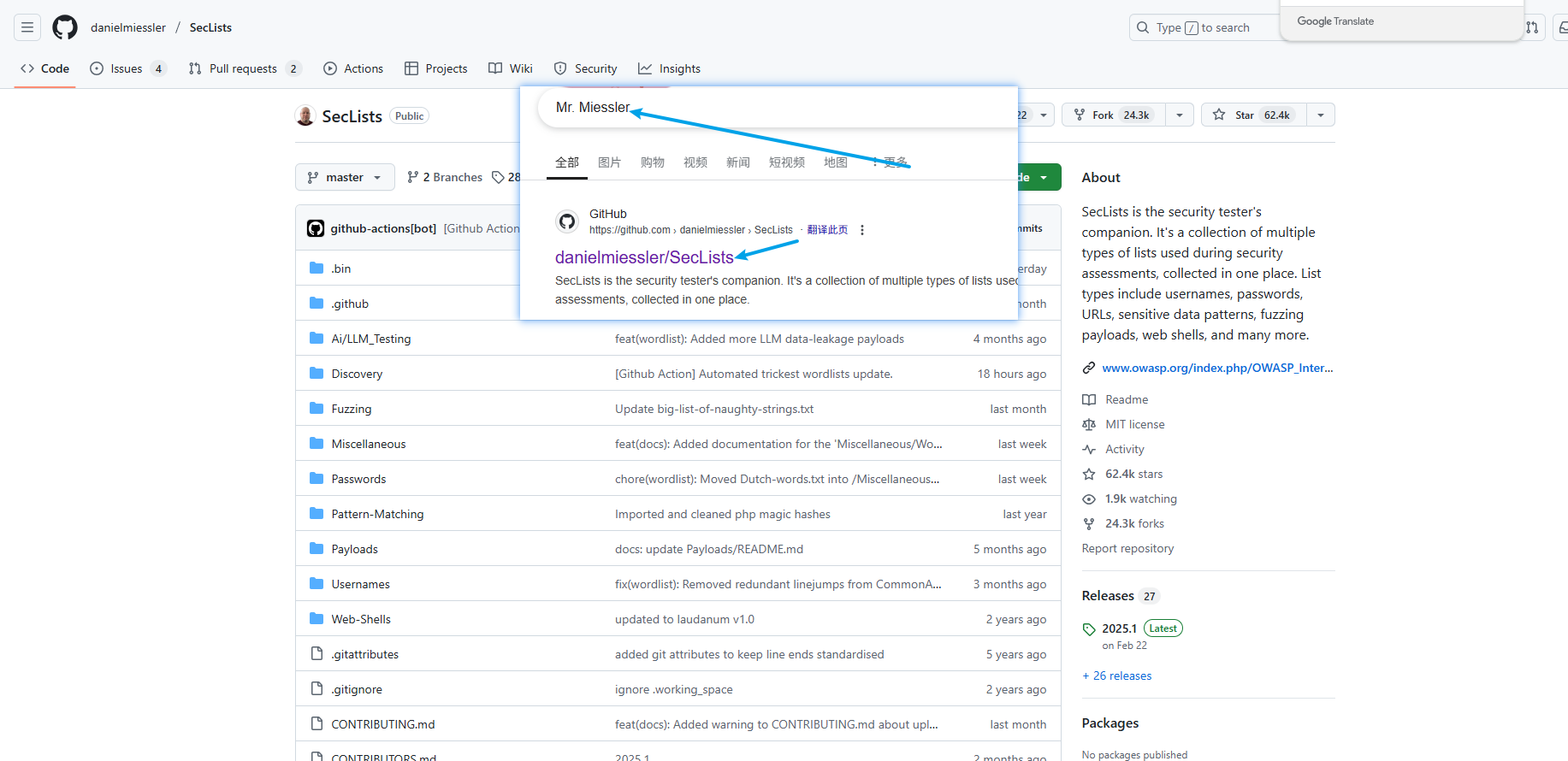Click the Fuzzing folder icon
The image size is (1568, 761).
click(317, 408)
